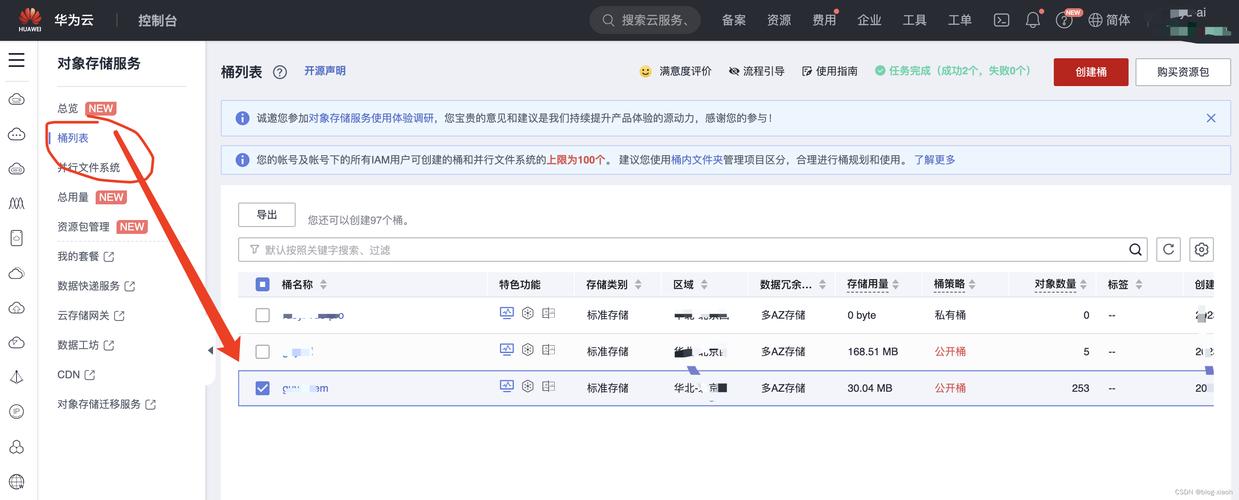Screen dimensions: 1239x500
Task: Refresh the bucket list
Action: click(1168, 250)
